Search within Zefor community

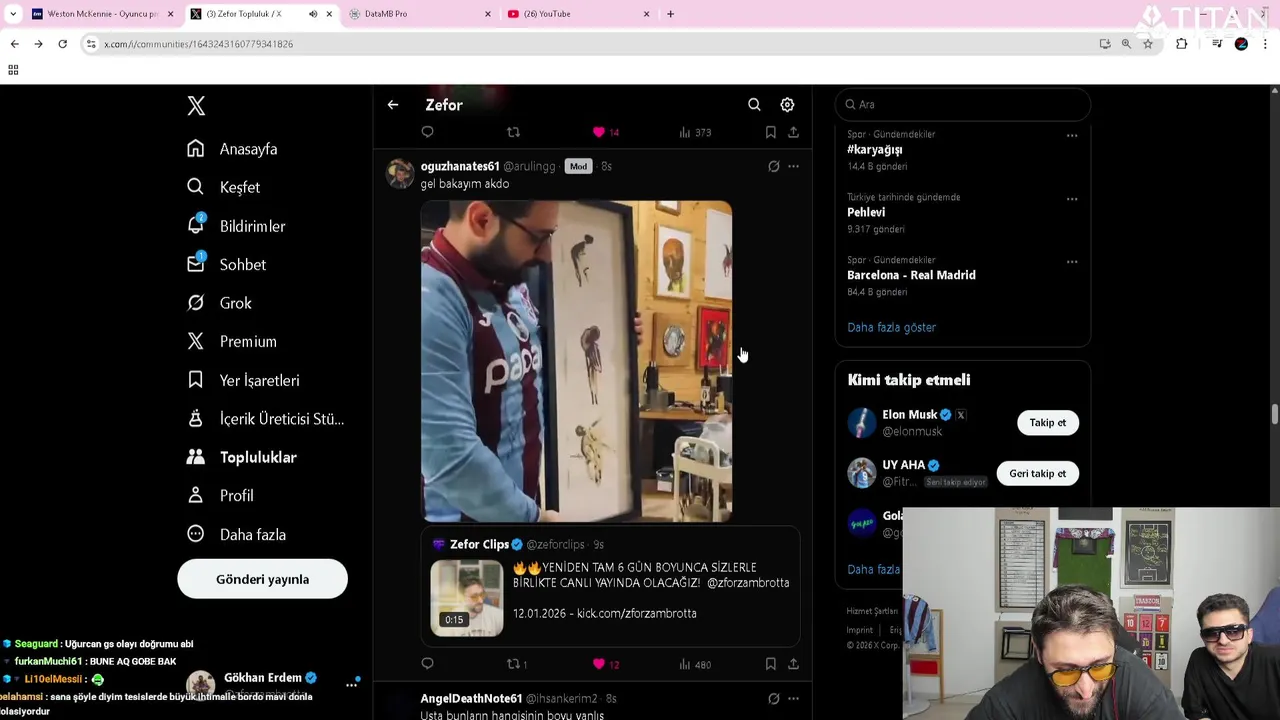[x=754, y=105]
